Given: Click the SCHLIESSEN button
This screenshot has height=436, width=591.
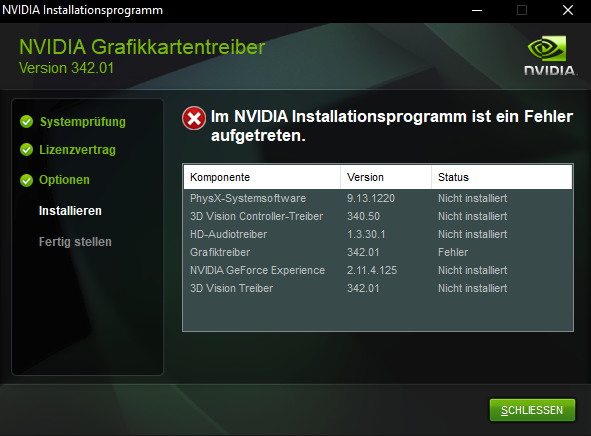Looking at the screenshot, I should point(532,410).
